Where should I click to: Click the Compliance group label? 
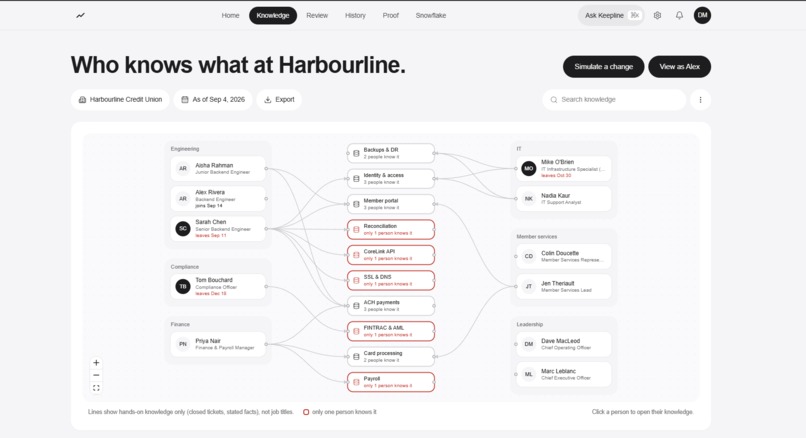coord(185,267)
